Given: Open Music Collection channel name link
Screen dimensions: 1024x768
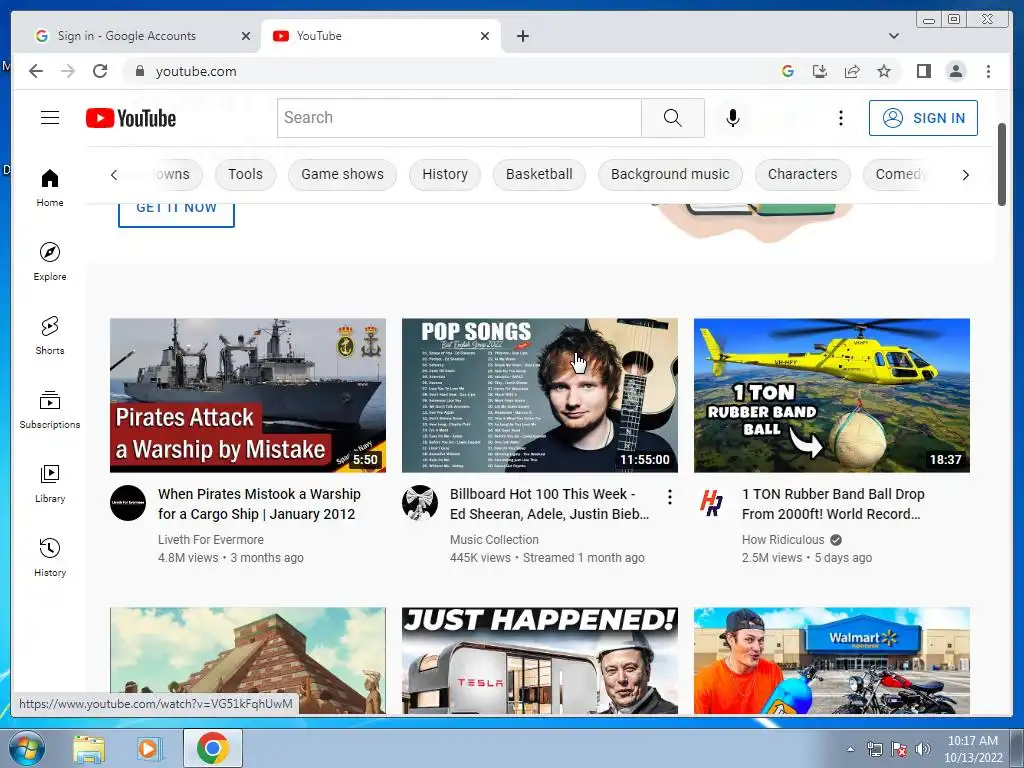Looking at the screenshot, I should [494, 539].
